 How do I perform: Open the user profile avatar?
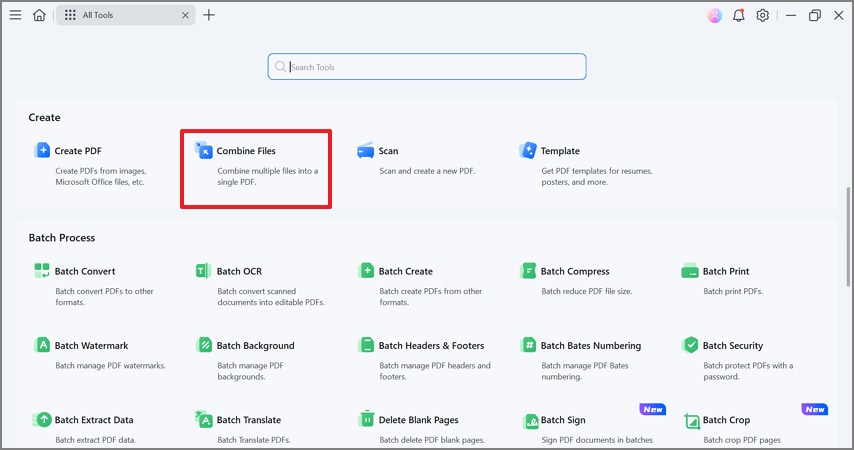715,15
